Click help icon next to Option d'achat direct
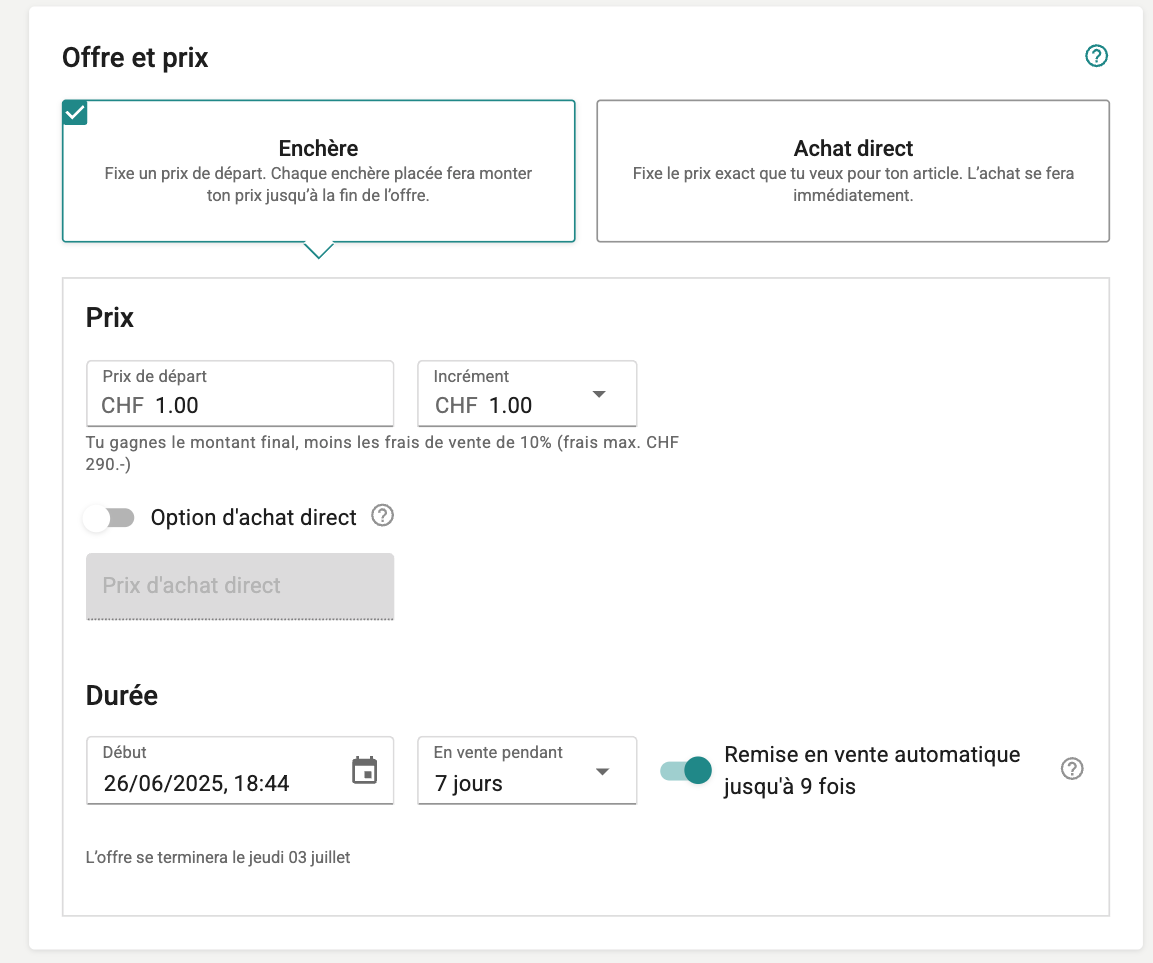 [x=382, y=516]
